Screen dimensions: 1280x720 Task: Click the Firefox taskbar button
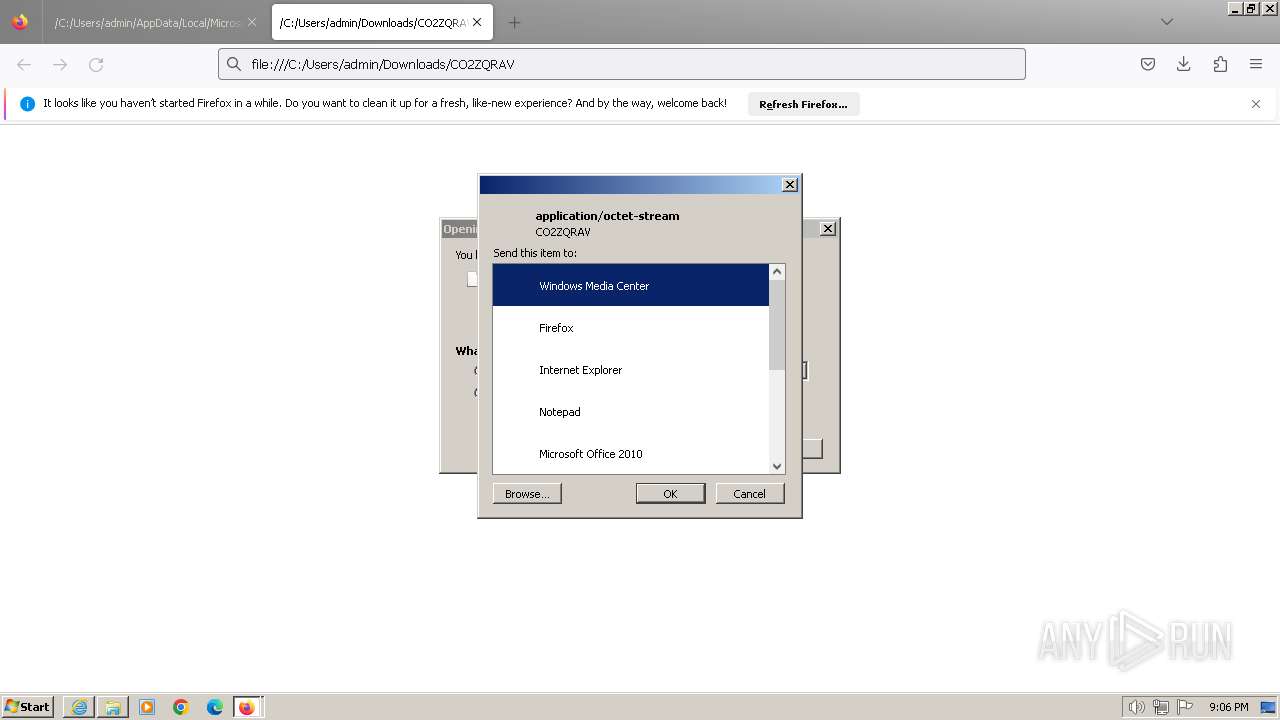pyautogui.click(x=247, y=707)
